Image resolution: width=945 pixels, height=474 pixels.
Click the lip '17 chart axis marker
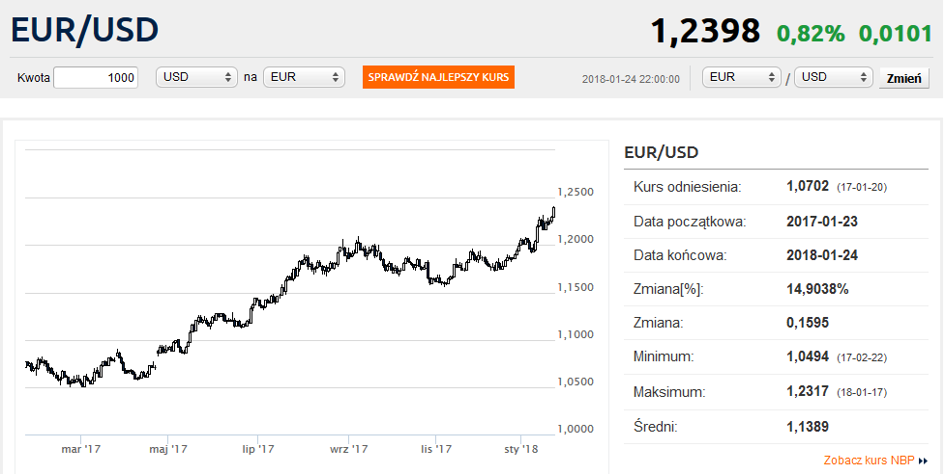coord(257,450)
